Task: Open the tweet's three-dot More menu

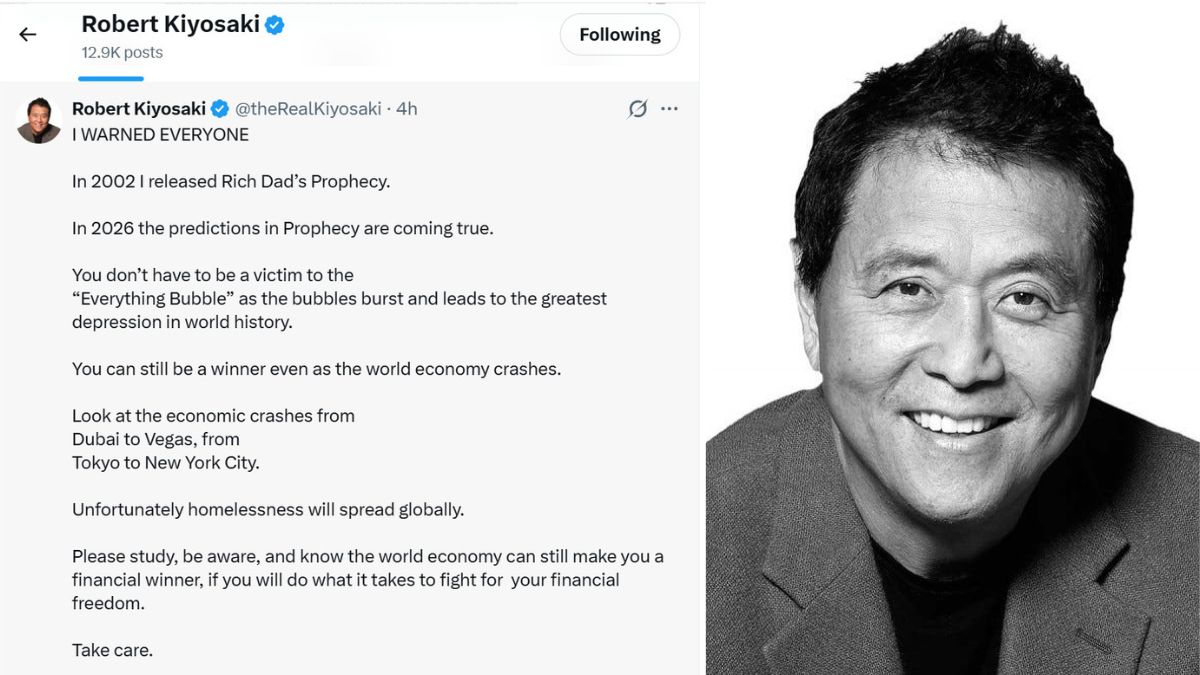Action: pos(669,108)
